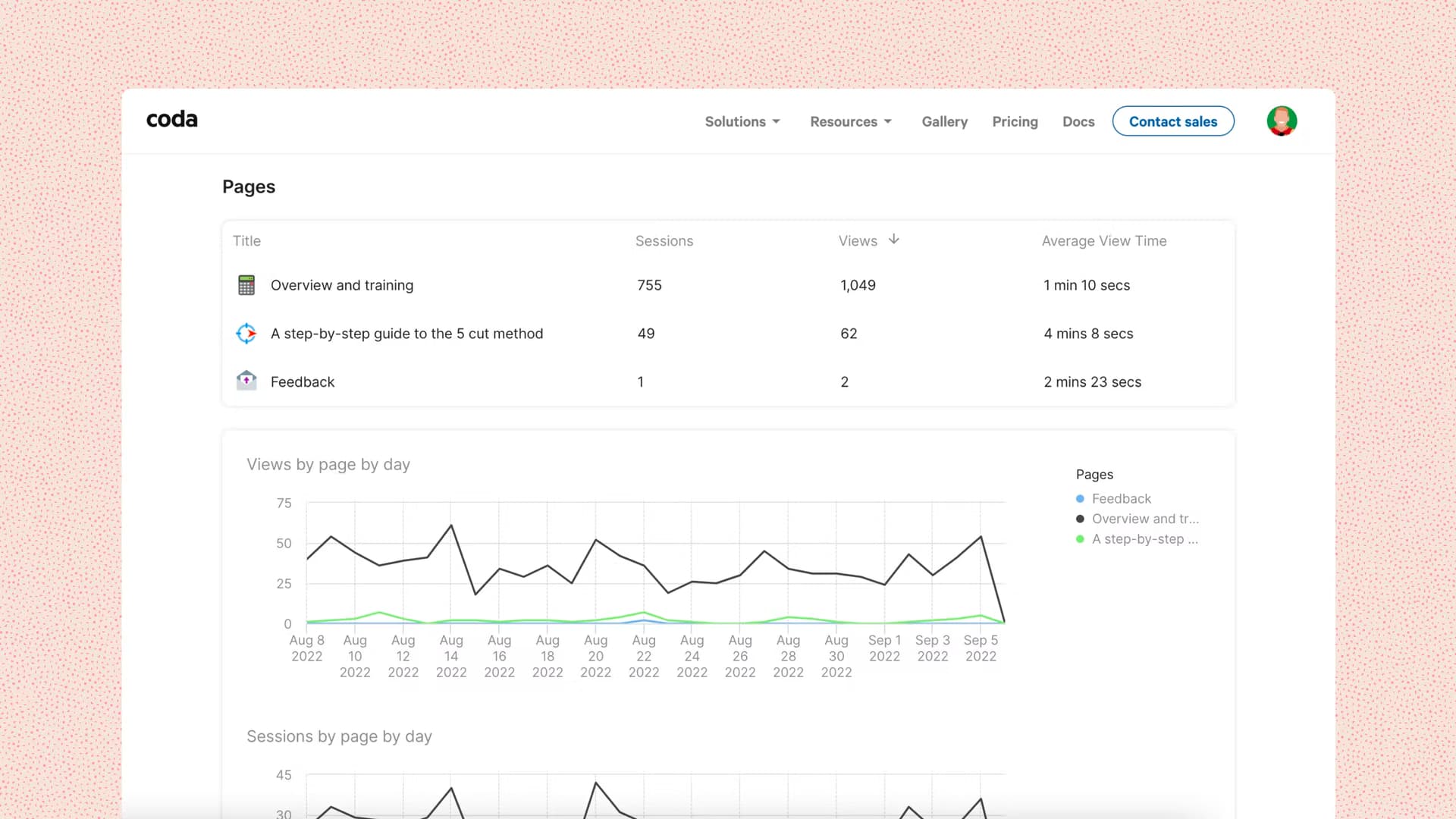This screenshot has height=819, width=1456.
Task: Click the envelope icon next to Feedback
Action: 246,381
